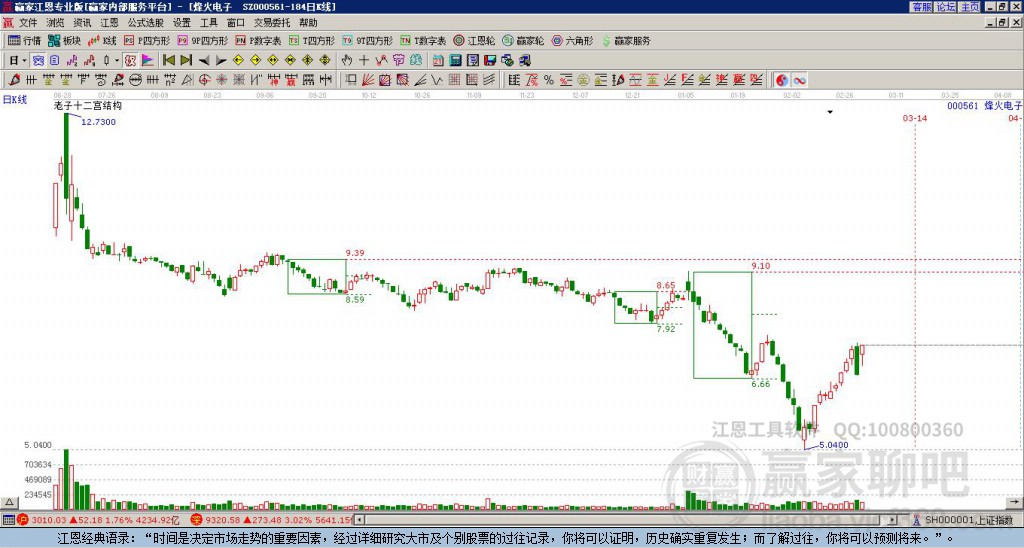Toggle the yin-yang icon
1024x548 pixels.
(x=782, y=80)
